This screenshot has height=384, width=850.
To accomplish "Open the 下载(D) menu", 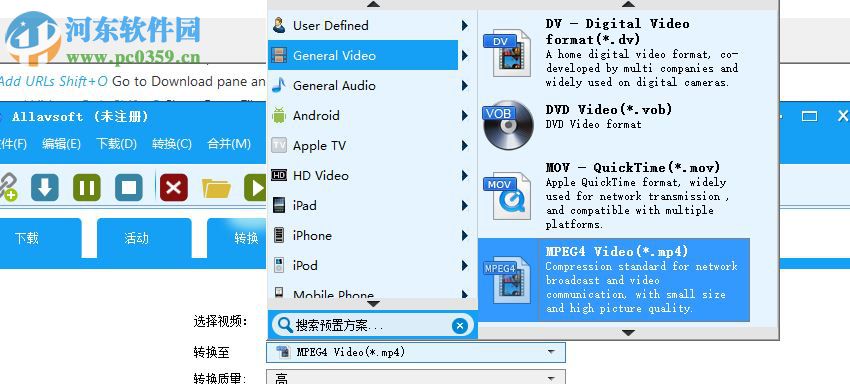I will pyautogui.click(x=117, y=144).
